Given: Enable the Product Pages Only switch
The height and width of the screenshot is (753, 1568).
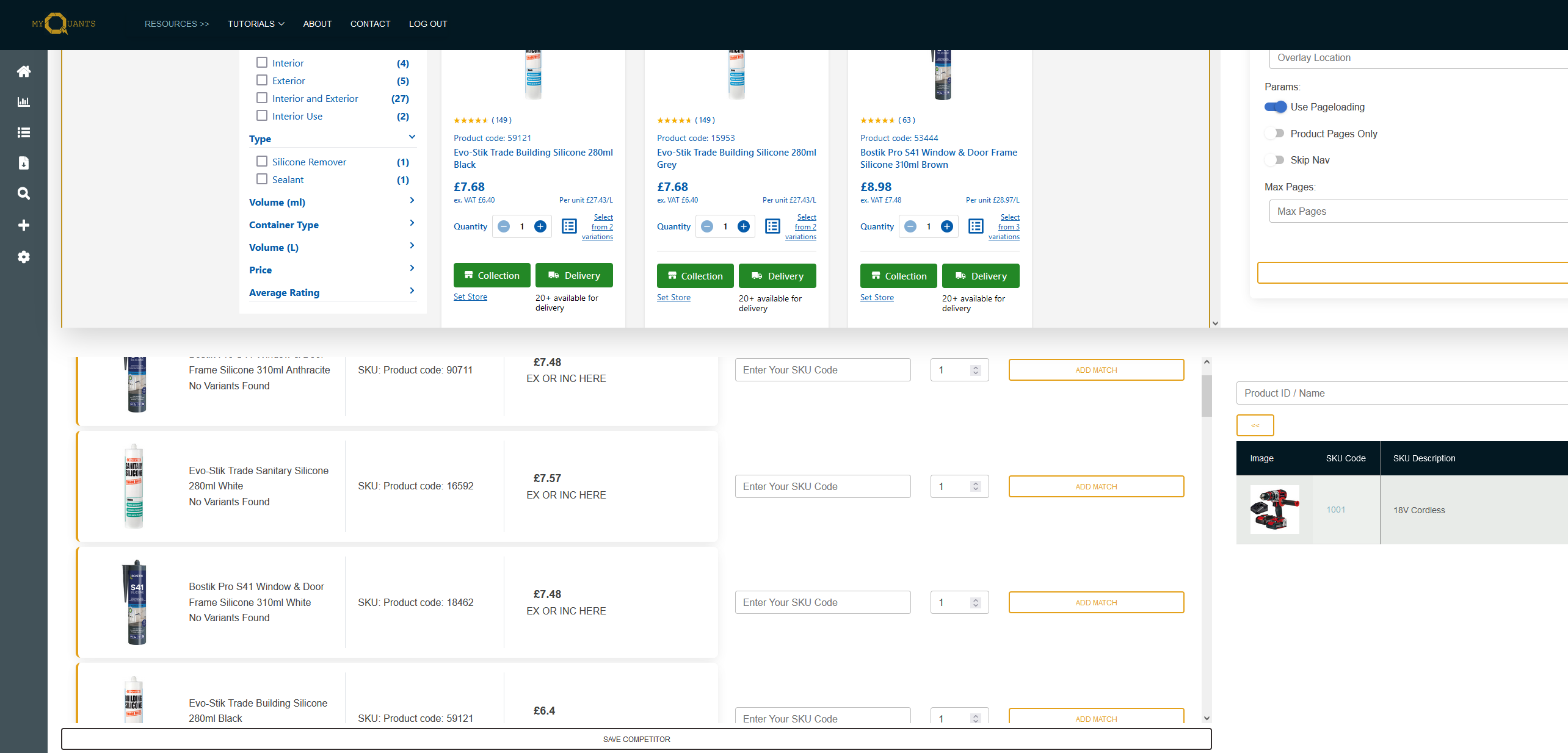Looking at the screenshot, I should point(1275,133).
